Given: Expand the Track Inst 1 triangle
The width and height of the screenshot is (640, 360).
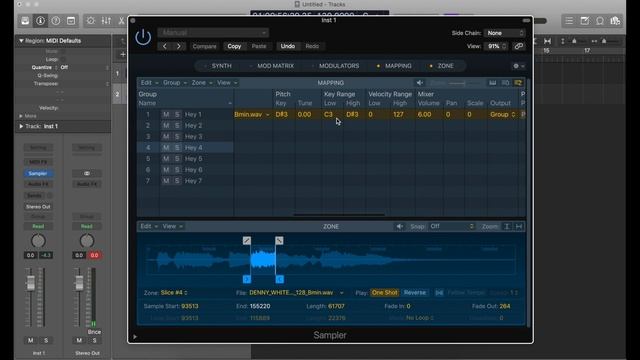Looking at the screenshot, I should 21,127.
